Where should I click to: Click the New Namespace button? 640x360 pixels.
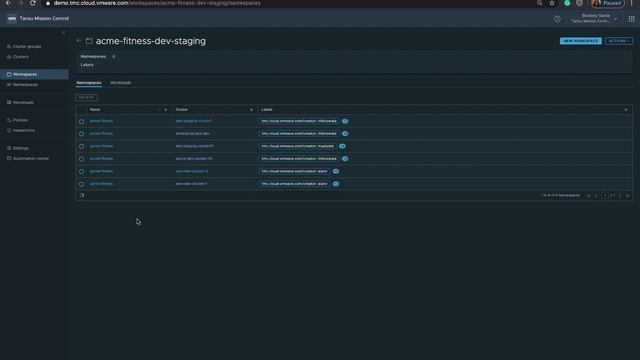pyautogui.click(x=580, y=41)
